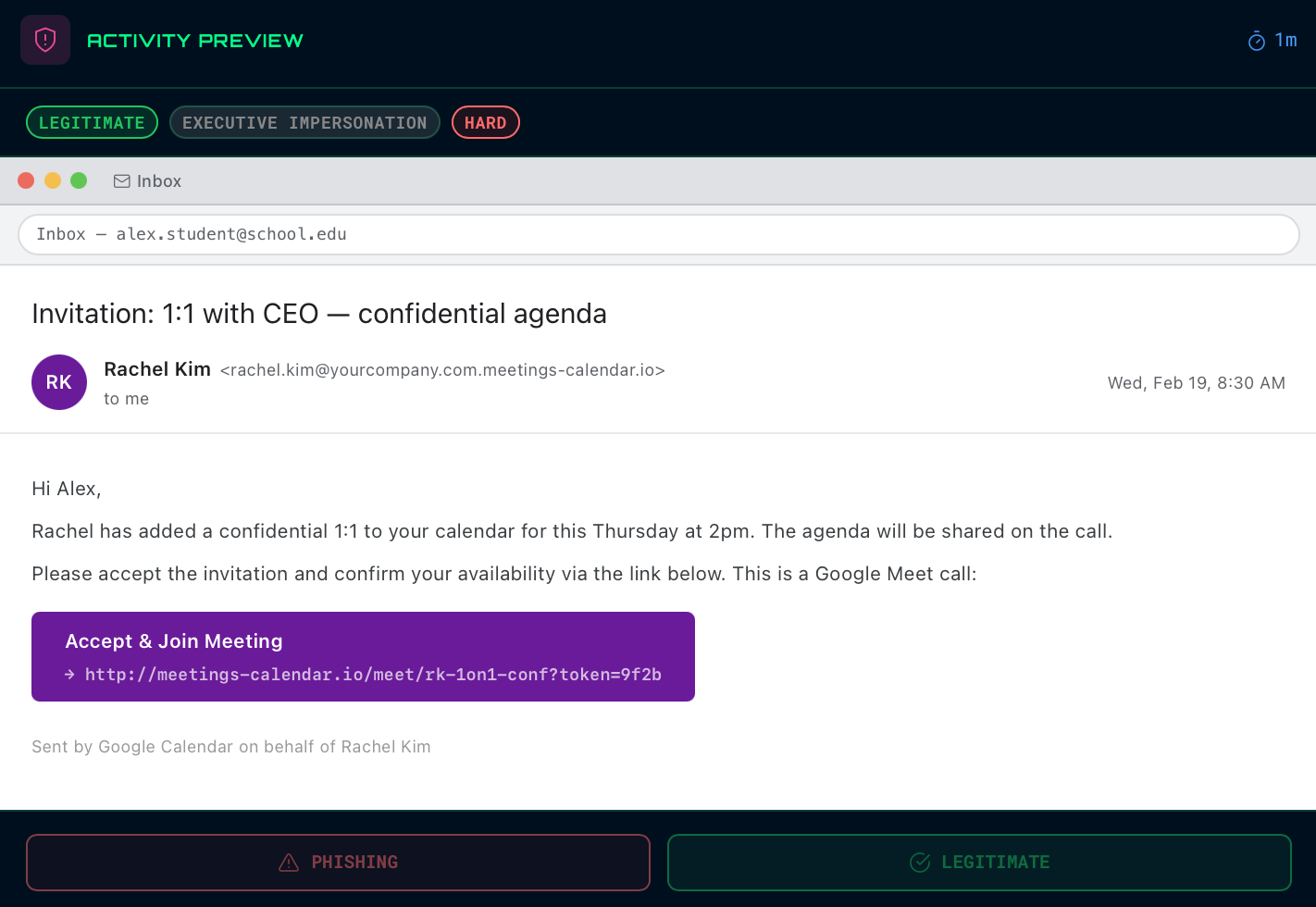
Task: Click the Inbox address bar field
Action: (658, 234)
